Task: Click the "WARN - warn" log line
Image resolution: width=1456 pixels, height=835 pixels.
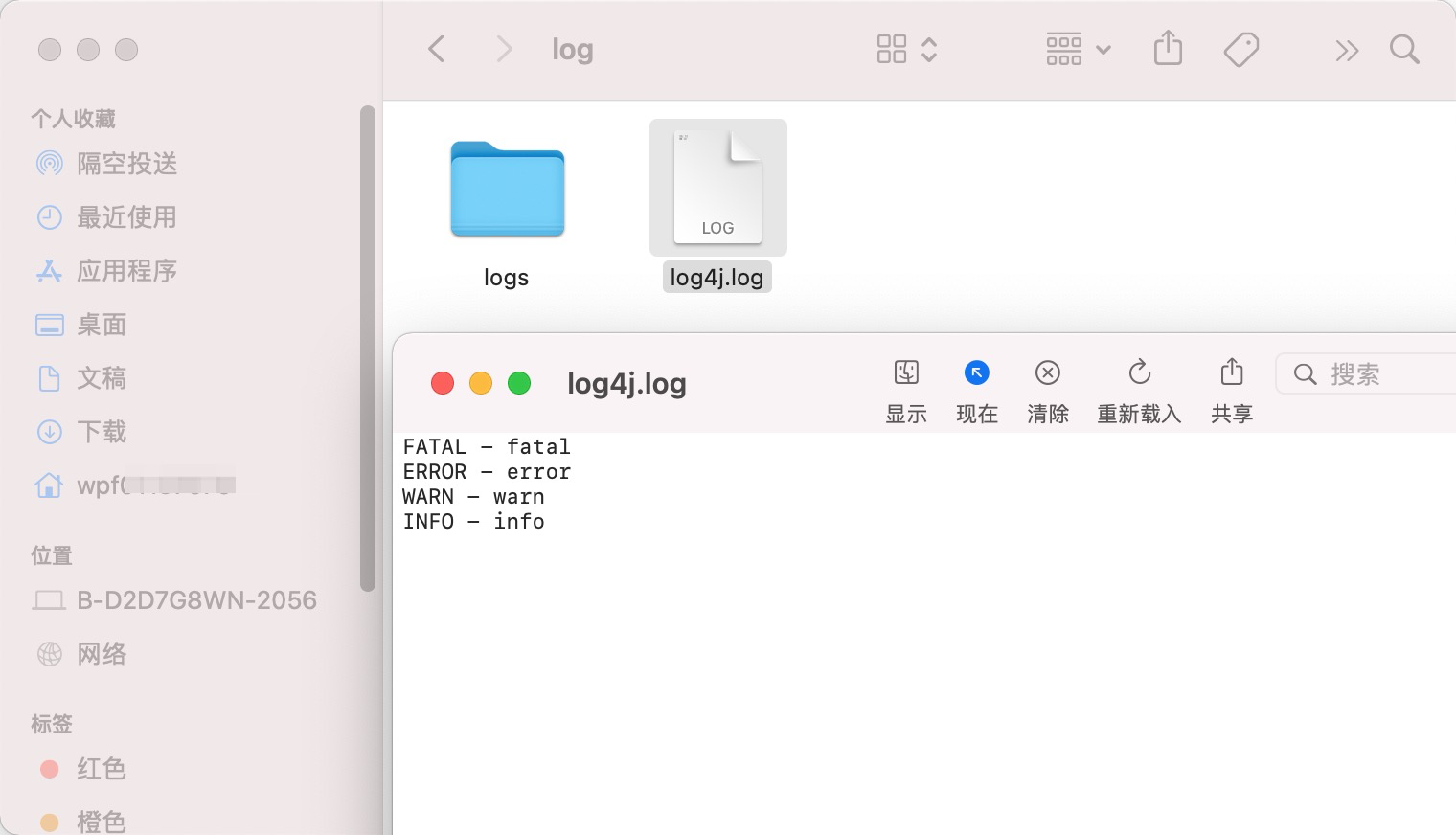Action: click(x=473, y=497)
